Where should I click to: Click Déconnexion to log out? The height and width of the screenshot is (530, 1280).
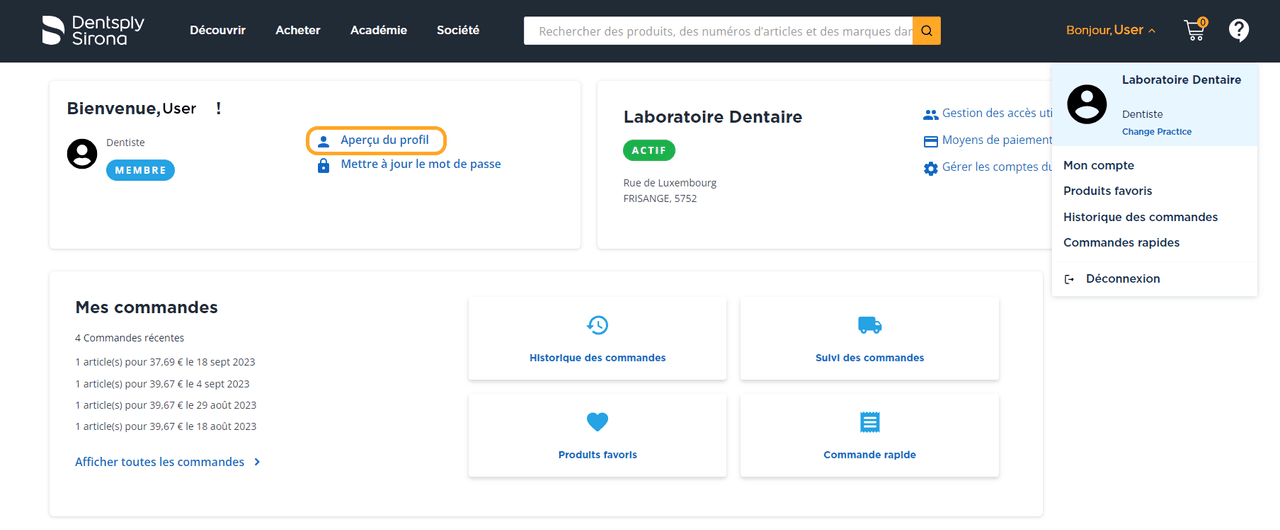(x=1122, y=279)
